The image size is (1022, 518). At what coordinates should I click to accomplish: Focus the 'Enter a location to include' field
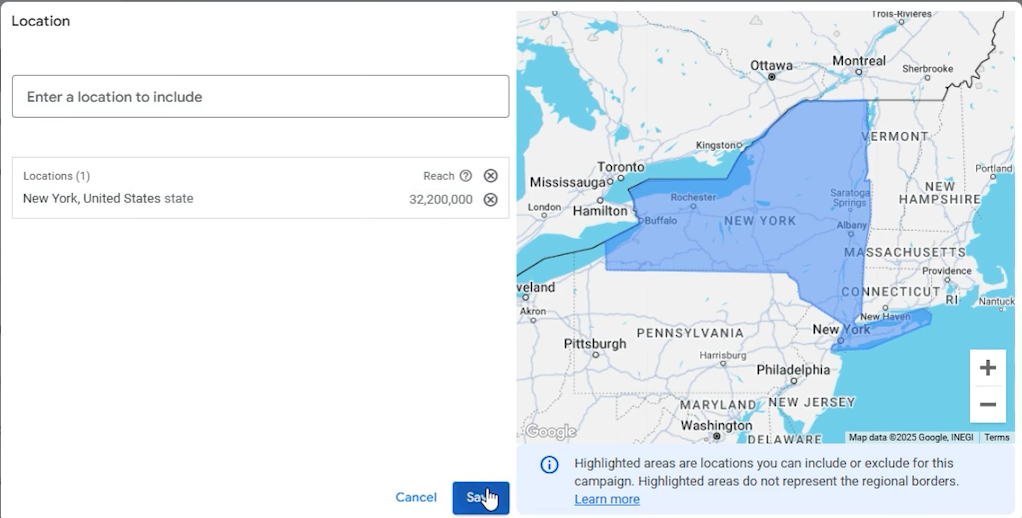tap(261, 96)
